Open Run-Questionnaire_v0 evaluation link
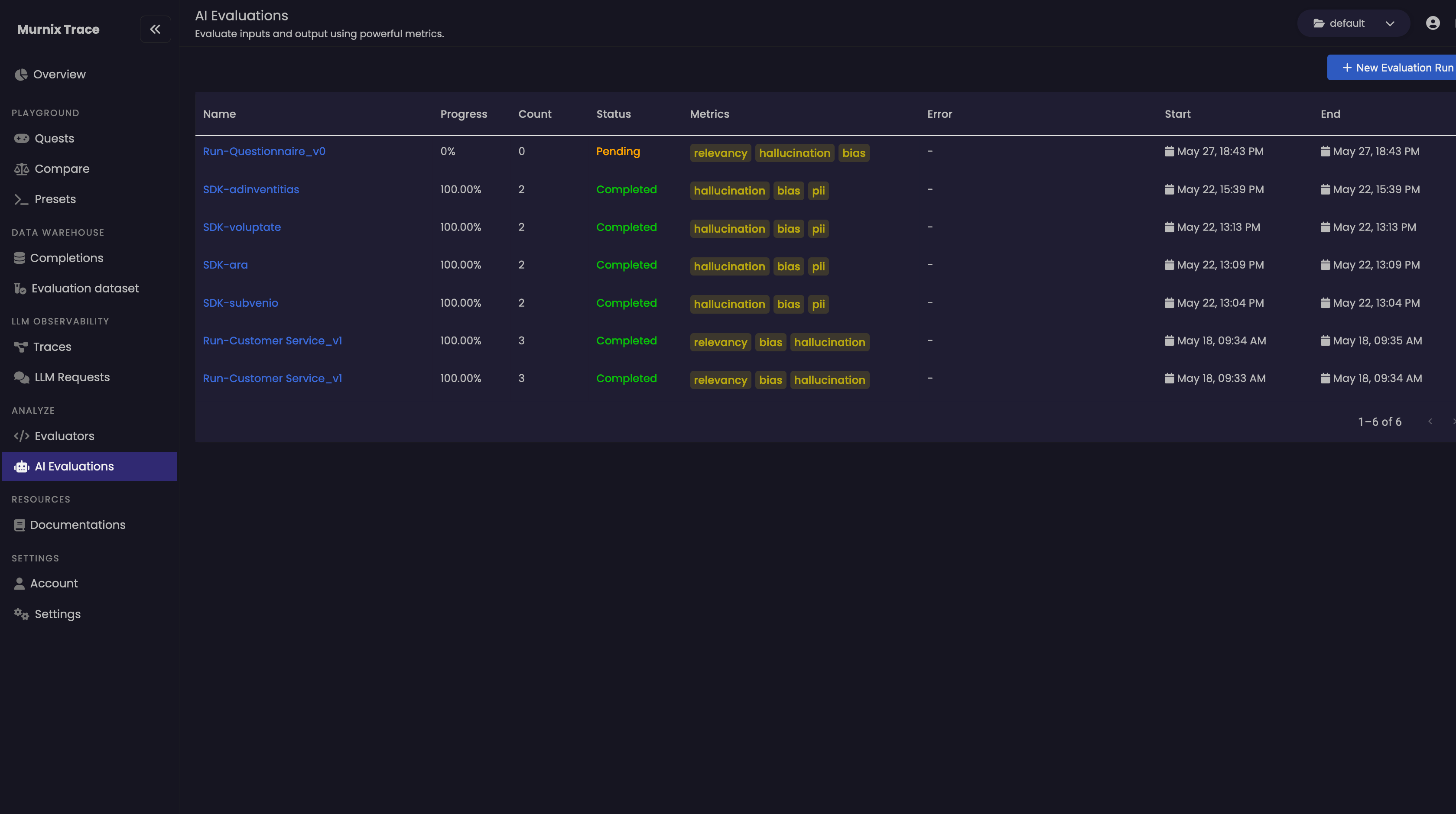This screenshot has width=1456, height=814. 264,151
